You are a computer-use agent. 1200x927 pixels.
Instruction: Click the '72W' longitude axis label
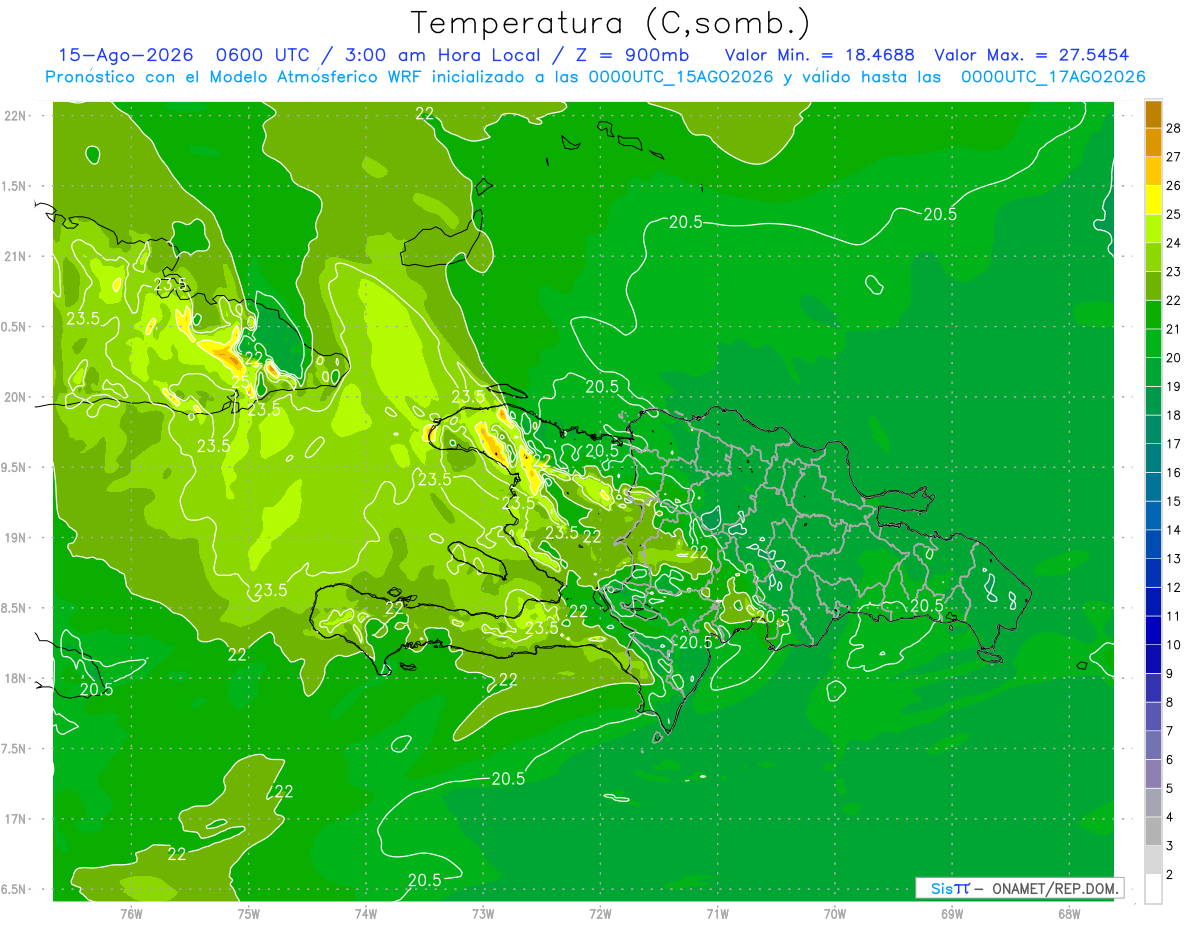[x=600, y=913]
